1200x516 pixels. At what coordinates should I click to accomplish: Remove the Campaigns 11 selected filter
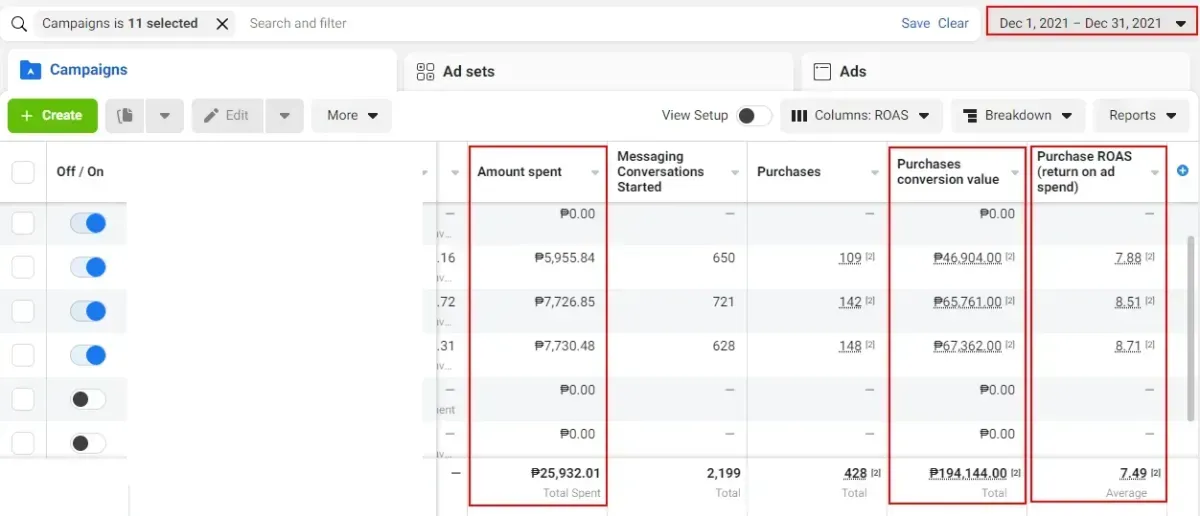(222, 24)
